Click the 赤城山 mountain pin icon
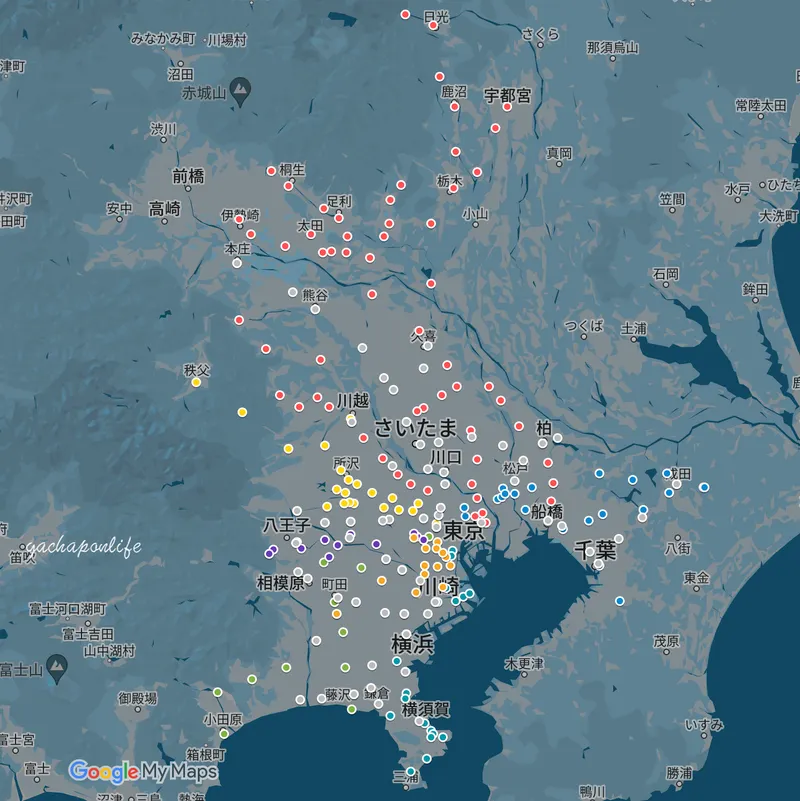 pyautogui.click(x=240, y=91)
